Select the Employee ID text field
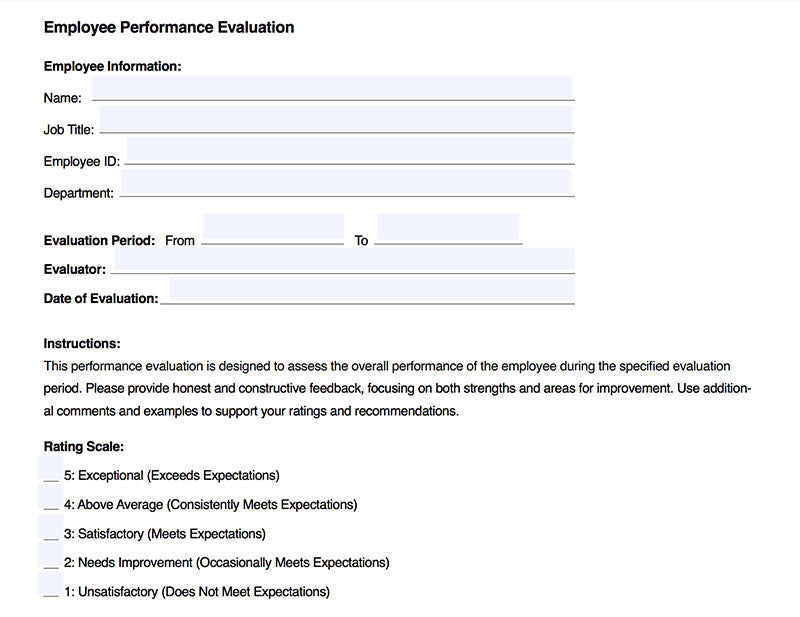Image resolution: width=800 pixels, height=617 pixels. coord(349,152)
